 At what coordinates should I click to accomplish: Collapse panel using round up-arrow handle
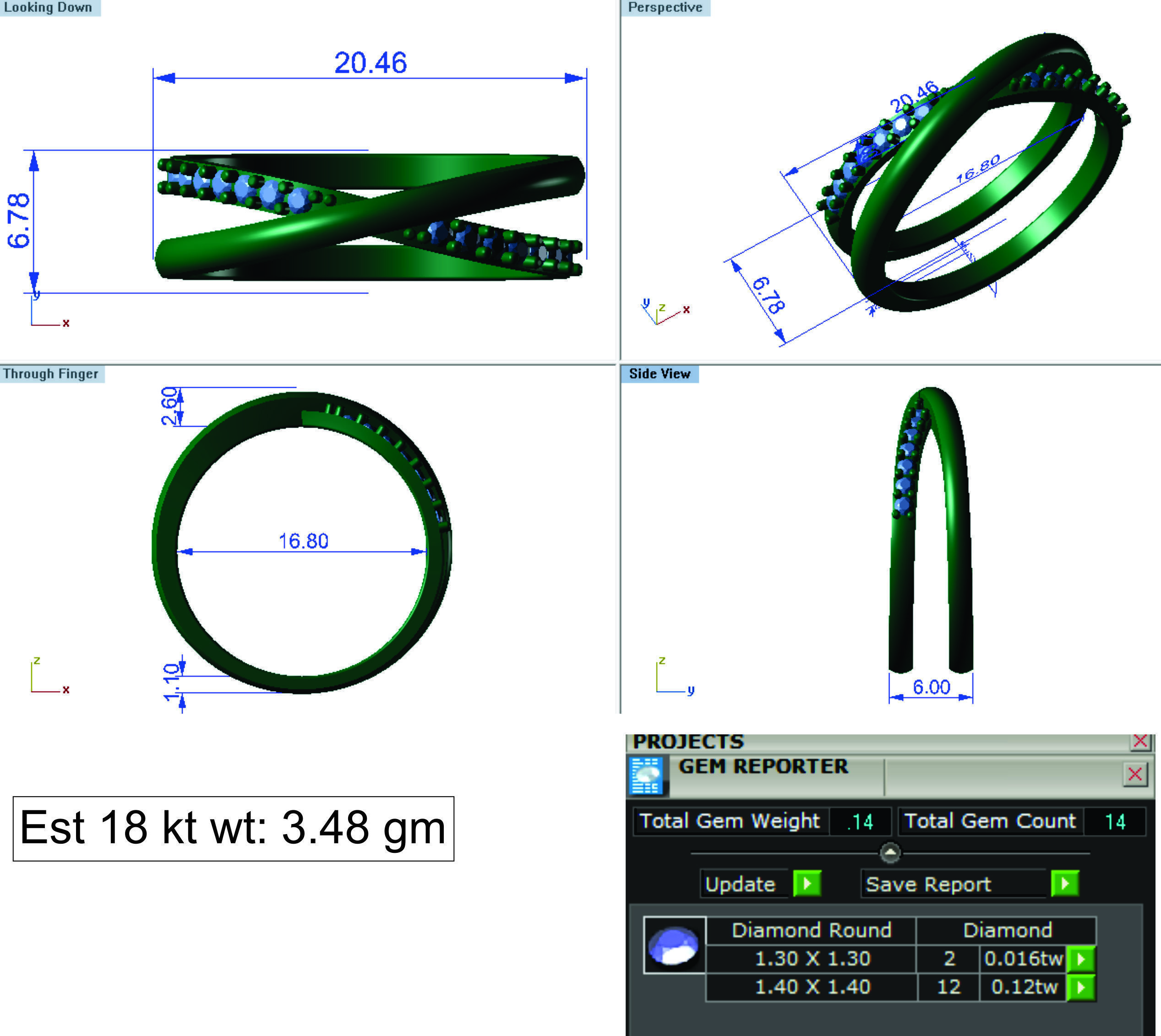(x=890, y=853)
